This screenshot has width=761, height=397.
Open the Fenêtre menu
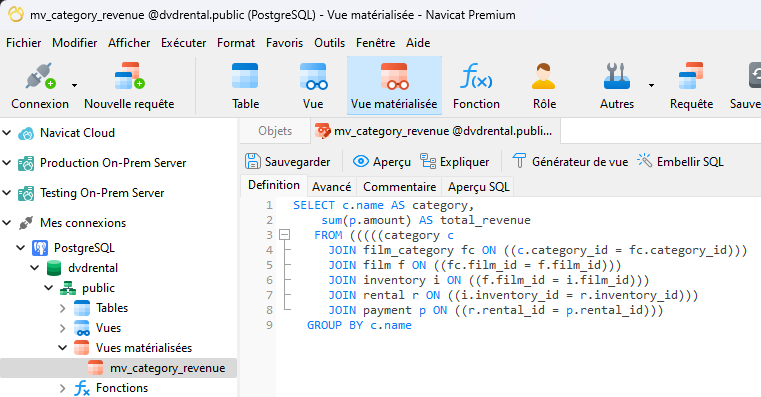click(376, 43)
